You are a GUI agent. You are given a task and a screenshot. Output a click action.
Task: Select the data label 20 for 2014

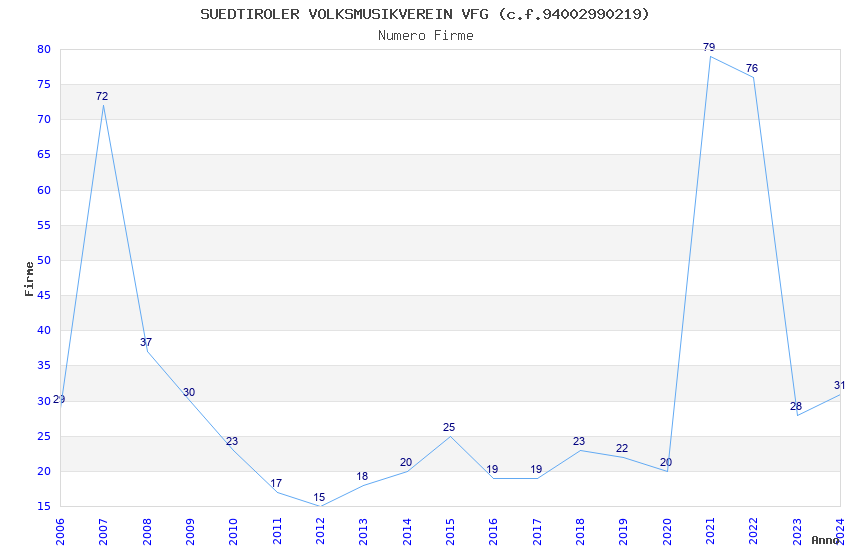(x=406, y=462)
